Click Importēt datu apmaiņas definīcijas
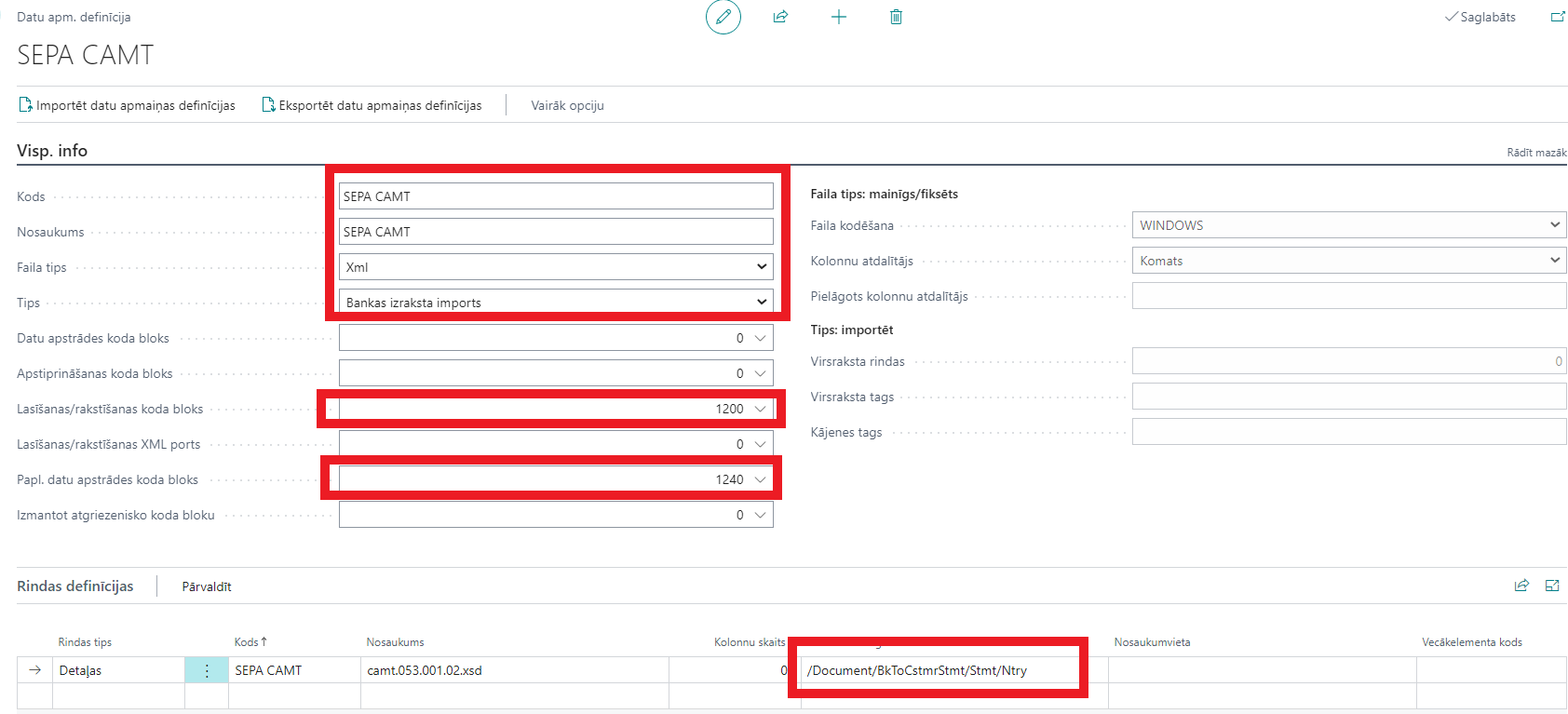This screenshot has height=714, width=1568. (x=127, y=105)
